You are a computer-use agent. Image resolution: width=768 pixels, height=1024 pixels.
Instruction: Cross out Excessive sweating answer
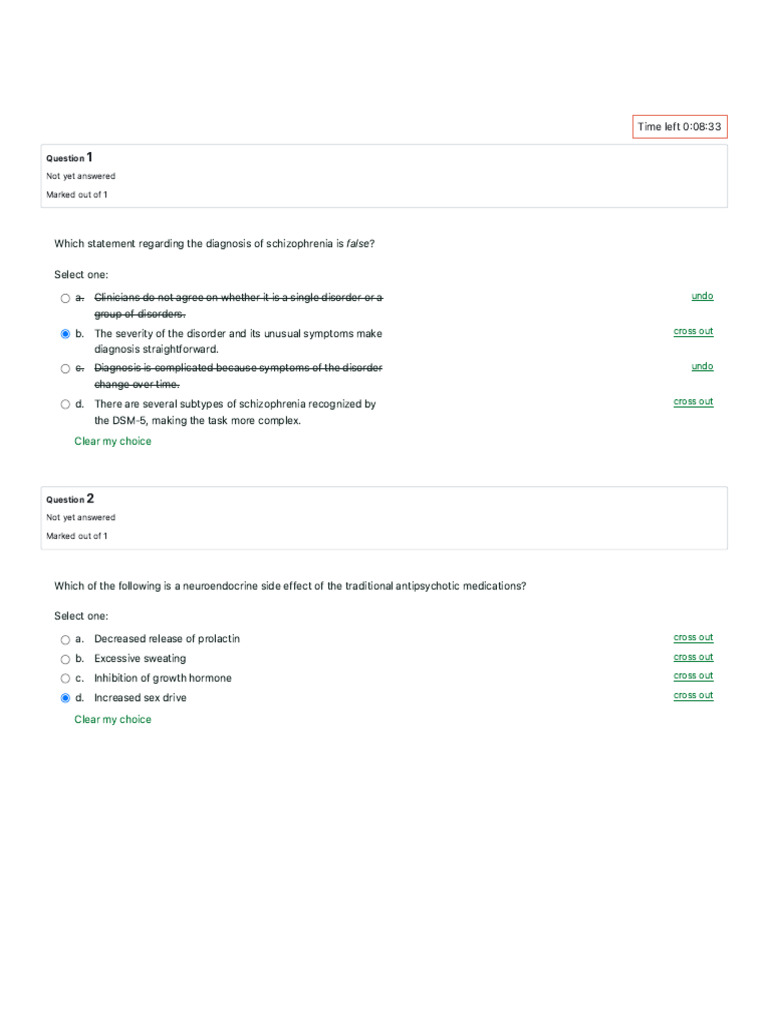(x=693, y=657)
